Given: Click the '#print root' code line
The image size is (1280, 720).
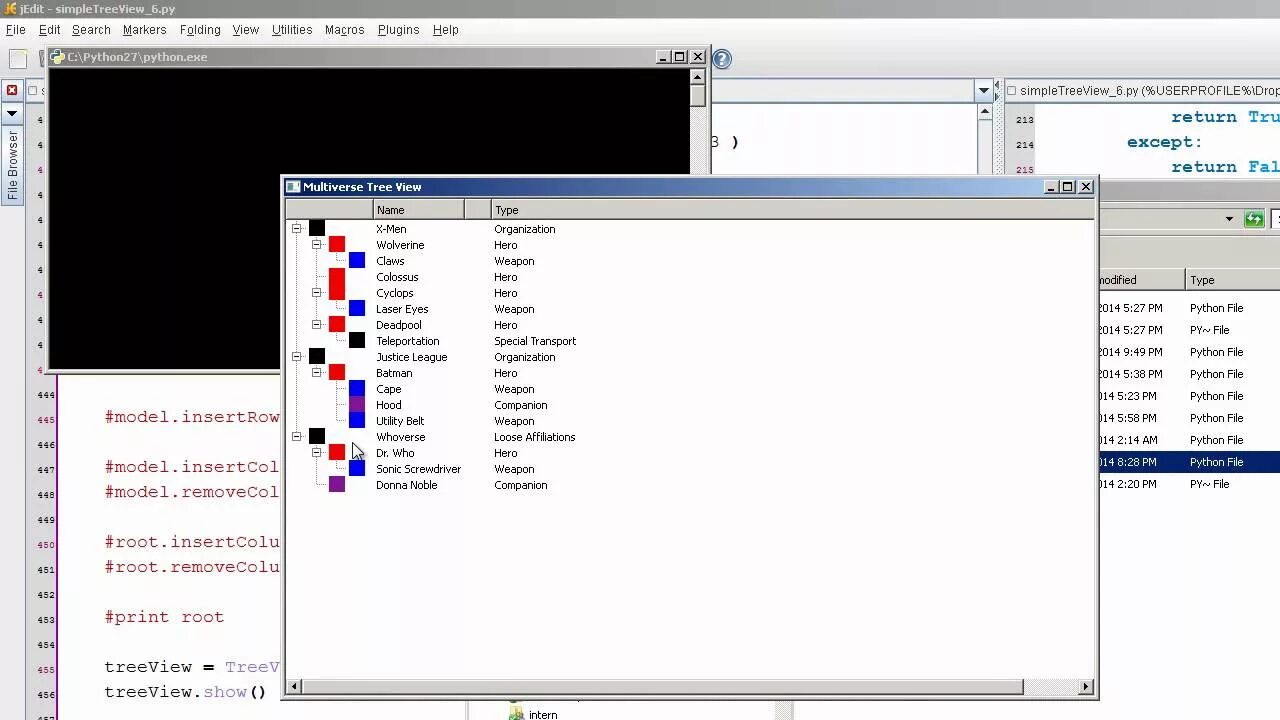Looking at the screenshot, I should click(164, 617).
